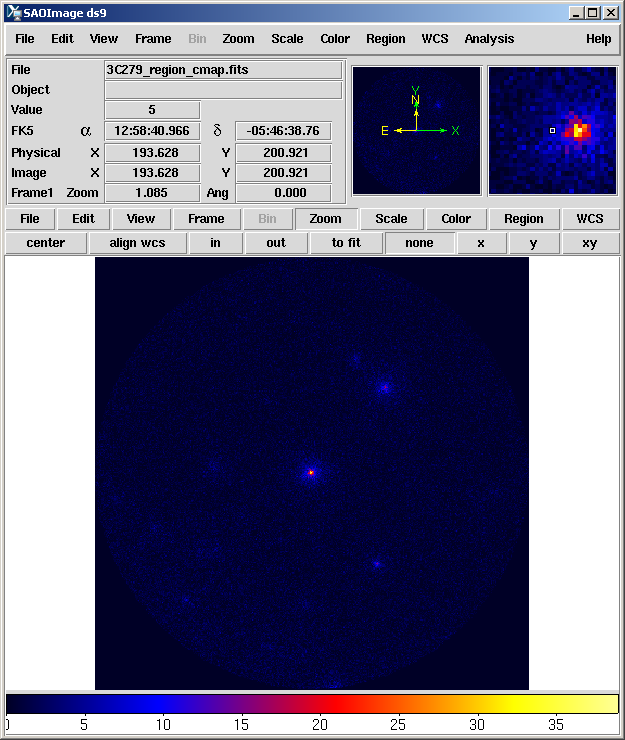Open the Analysis menu
This screenshot has height=740, width=625.
click(489, 39)
